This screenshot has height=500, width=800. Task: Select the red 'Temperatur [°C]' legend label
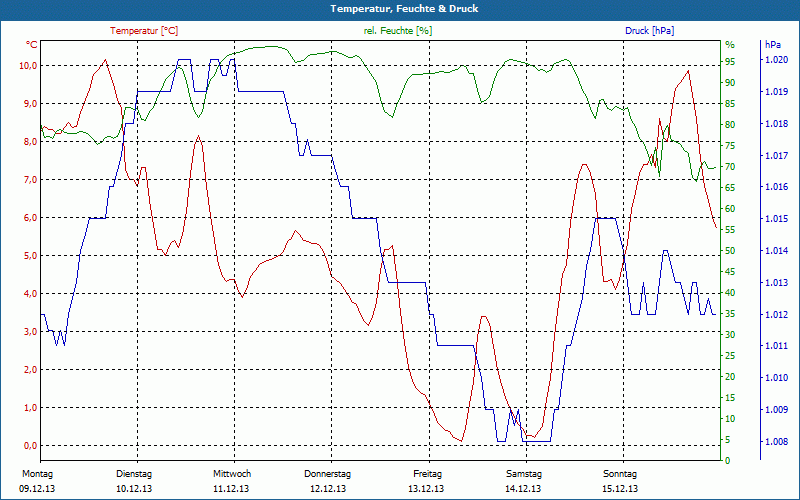(144, 31)
